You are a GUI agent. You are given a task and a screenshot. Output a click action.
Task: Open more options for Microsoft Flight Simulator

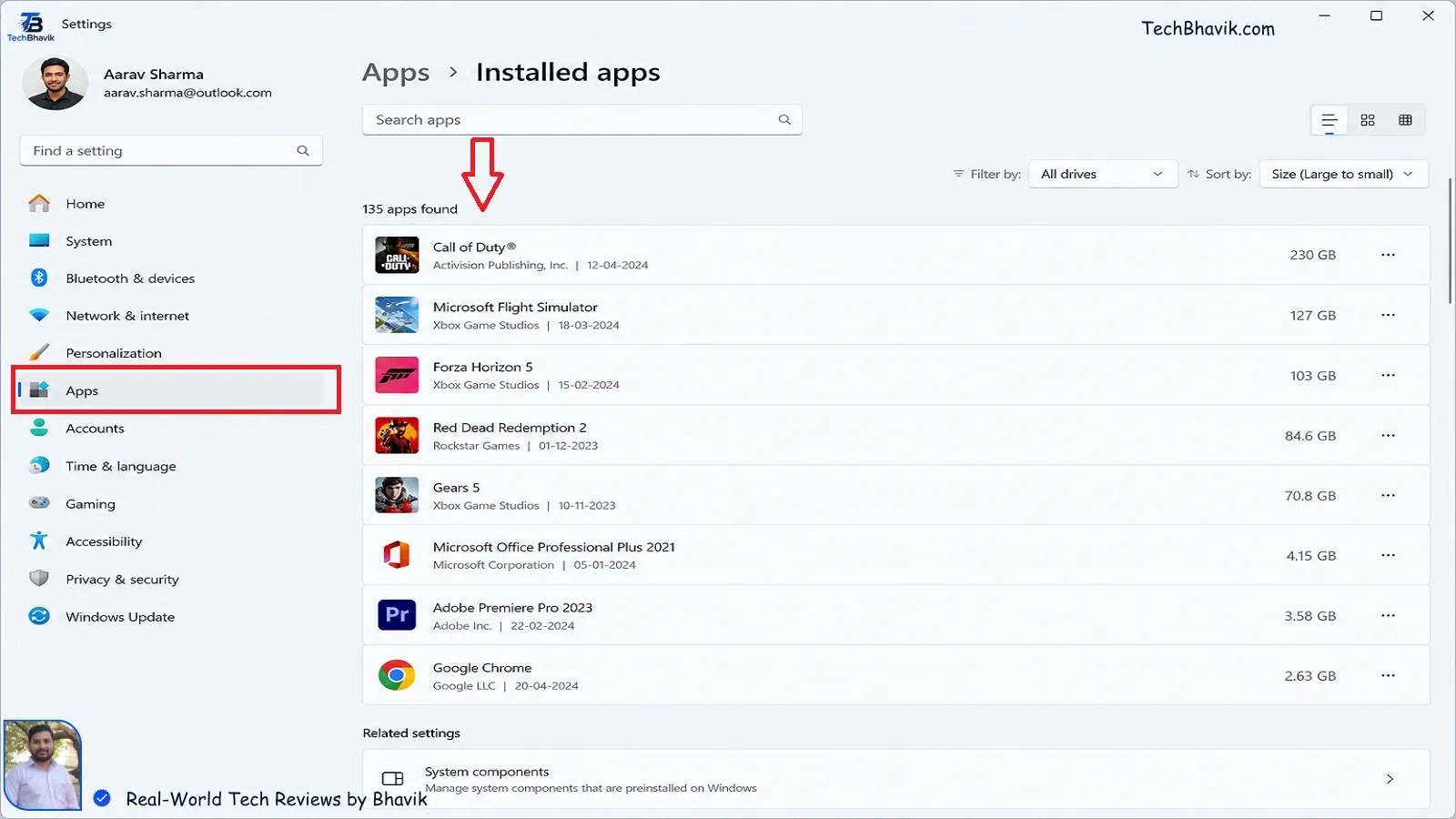[1388, 315]
